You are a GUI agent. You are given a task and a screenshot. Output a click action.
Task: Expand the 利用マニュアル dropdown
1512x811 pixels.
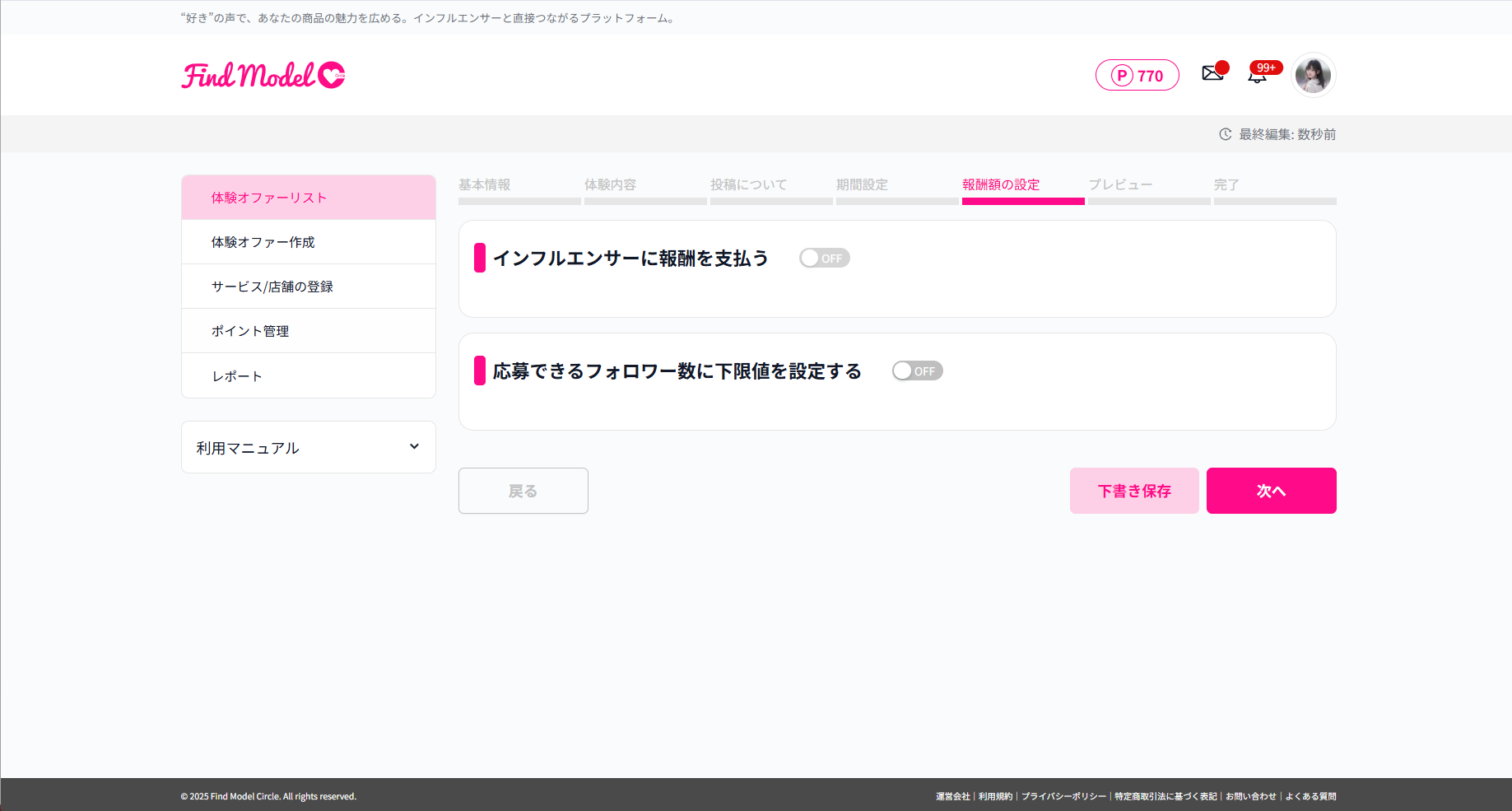coord(309,447)
